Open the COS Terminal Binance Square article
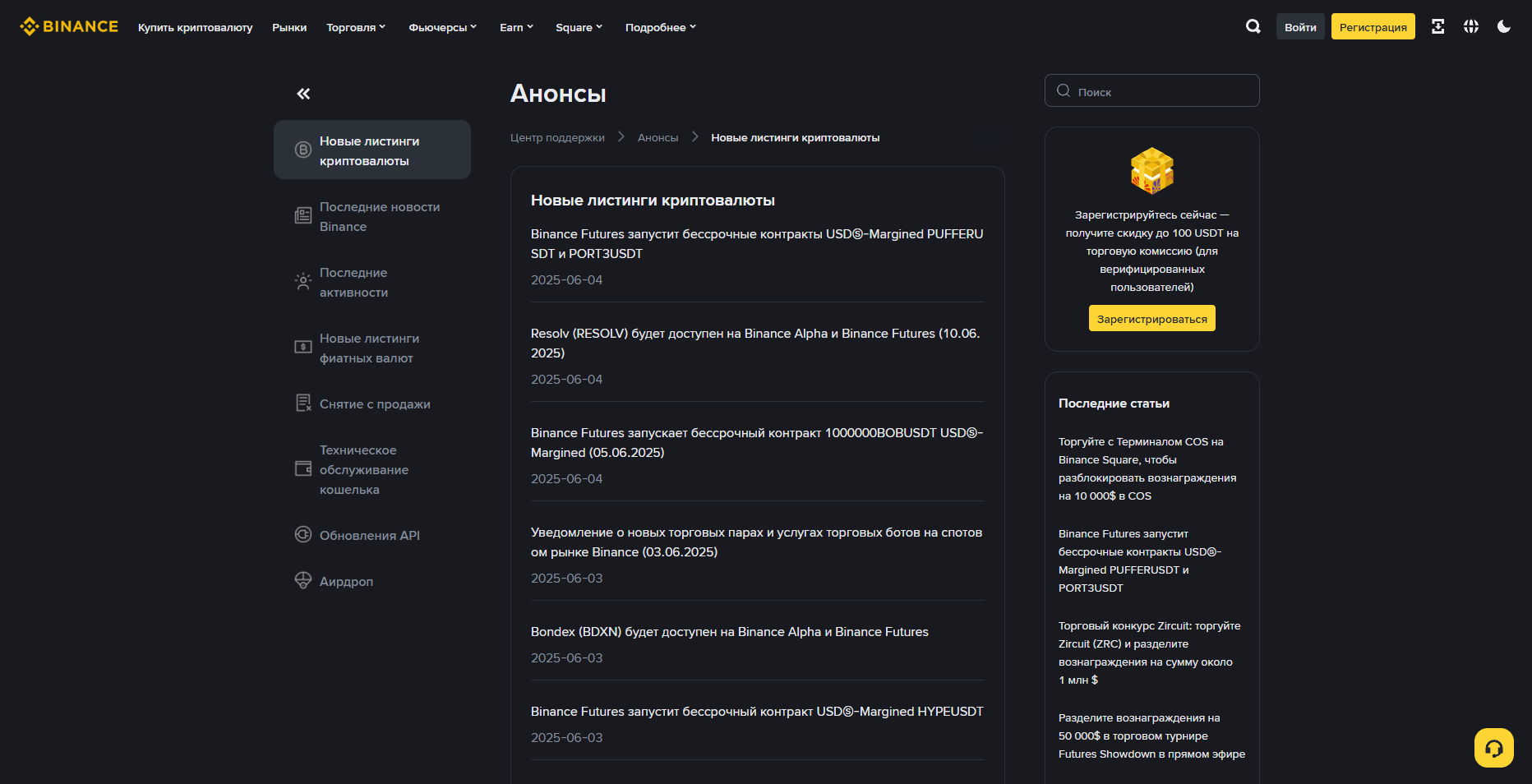Image resolution: width=1532 pixels, height=784 pixels. [1147, 468]
